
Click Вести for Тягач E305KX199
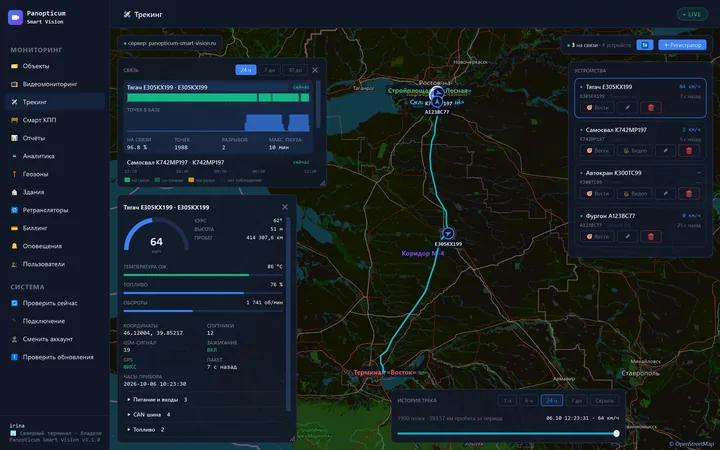[597, 107]
